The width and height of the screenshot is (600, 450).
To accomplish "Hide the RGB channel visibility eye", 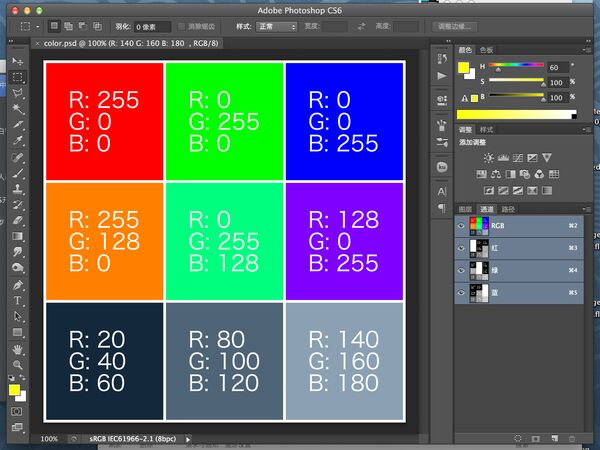I will (461, 226).
